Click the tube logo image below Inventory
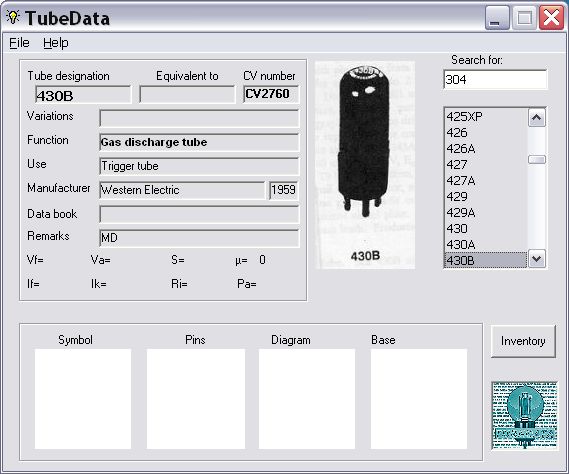This screenshot has height=474, width=569. [525, 416]
